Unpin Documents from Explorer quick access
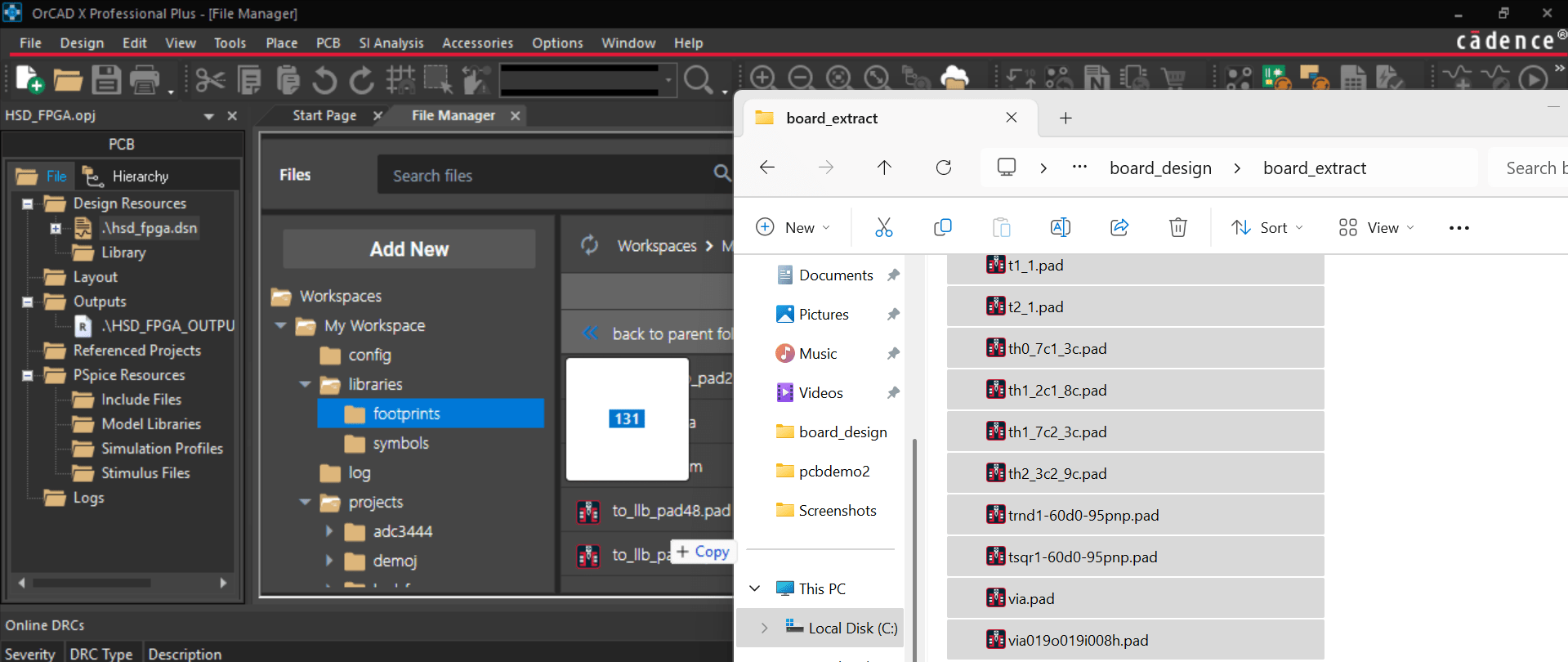The image size is (1568, 662). (893, 275)
